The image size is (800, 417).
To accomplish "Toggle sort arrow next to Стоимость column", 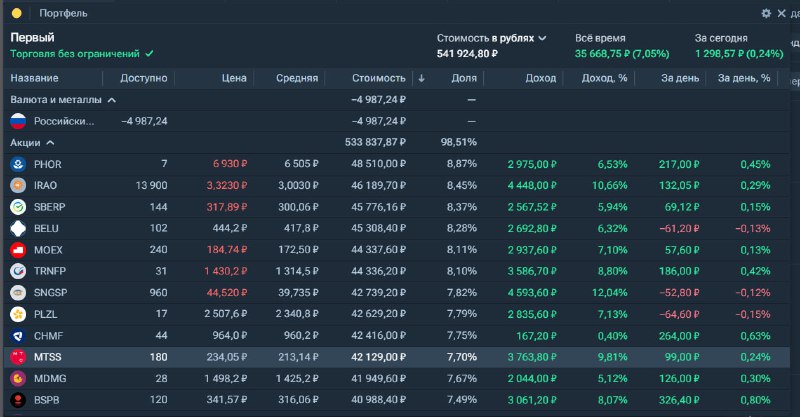I will coord(421,78).
